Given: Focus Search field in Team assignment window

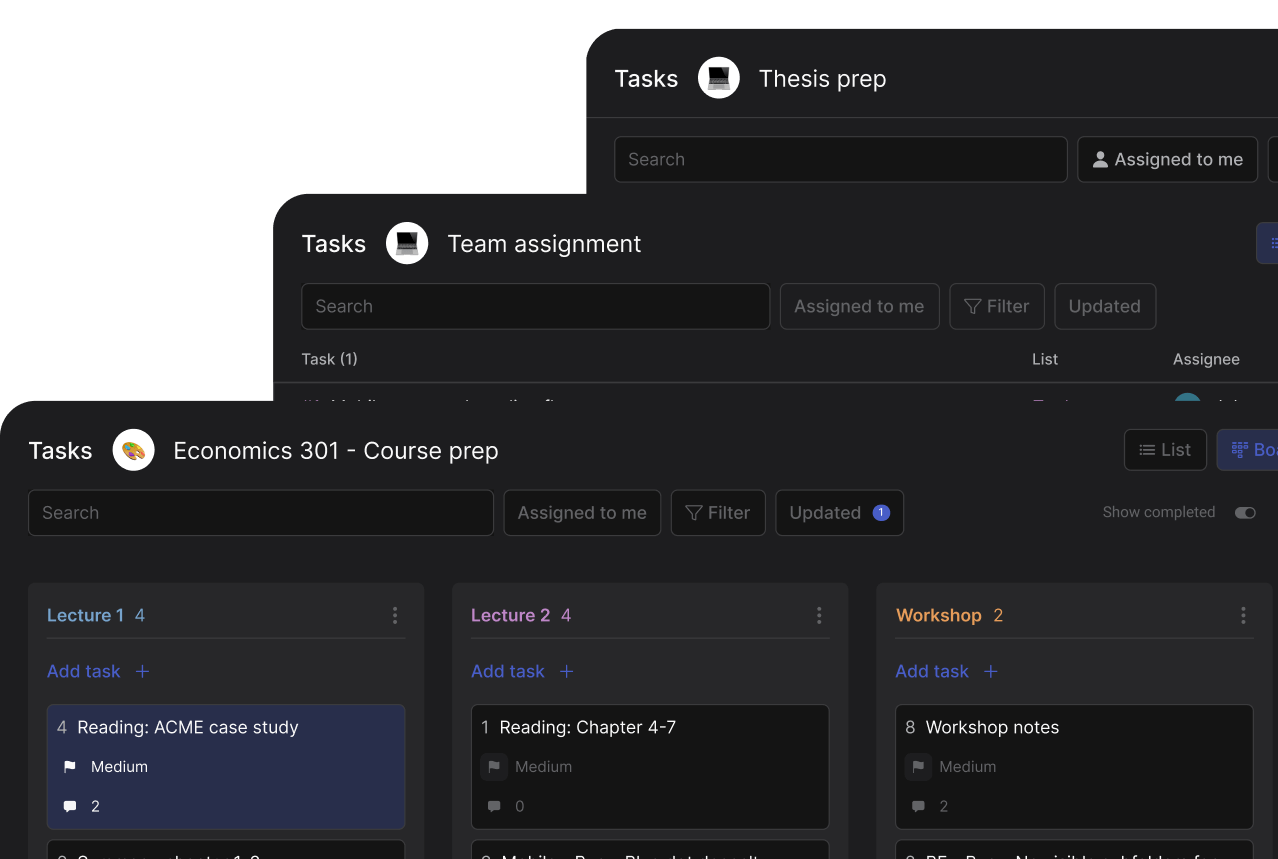Looking at the screenshot, I should [536, 306].
